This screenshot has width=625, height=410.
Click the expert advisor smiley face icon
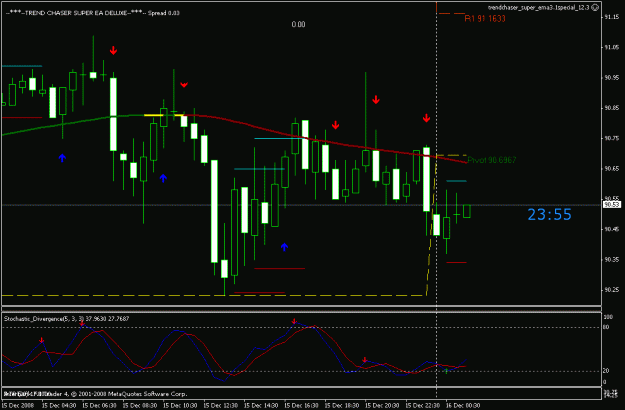pyautogui.click(x=595, y=7)
